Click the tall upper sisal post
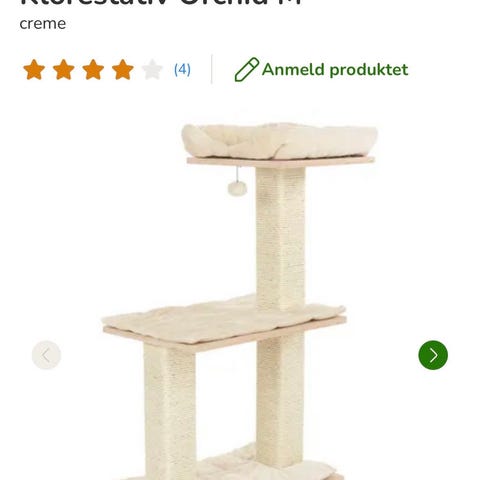The image size is (480, 480). 280,237
